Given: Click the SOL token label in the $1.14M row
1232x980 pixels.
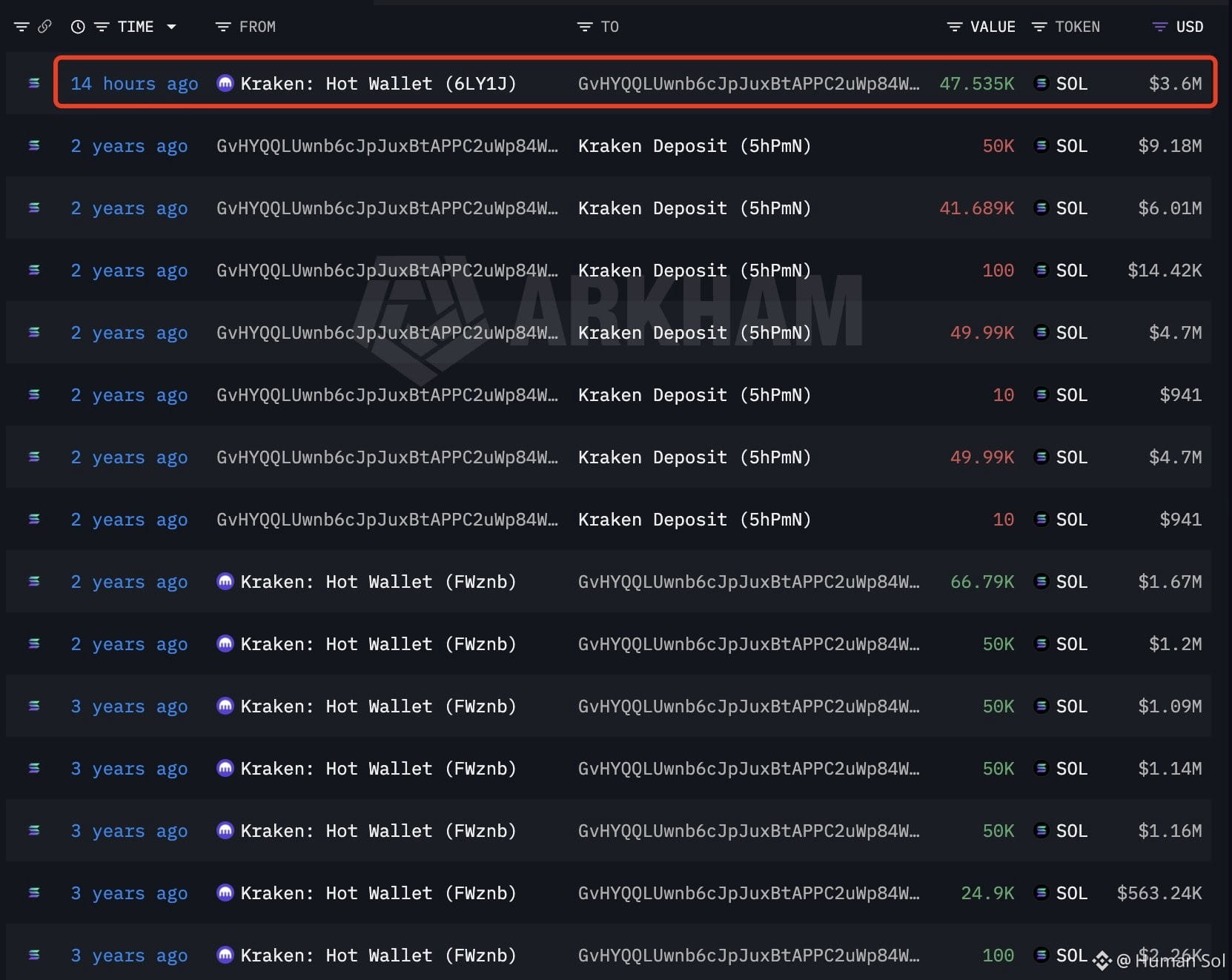Looking at the screenshot, I should (1072, 769).
